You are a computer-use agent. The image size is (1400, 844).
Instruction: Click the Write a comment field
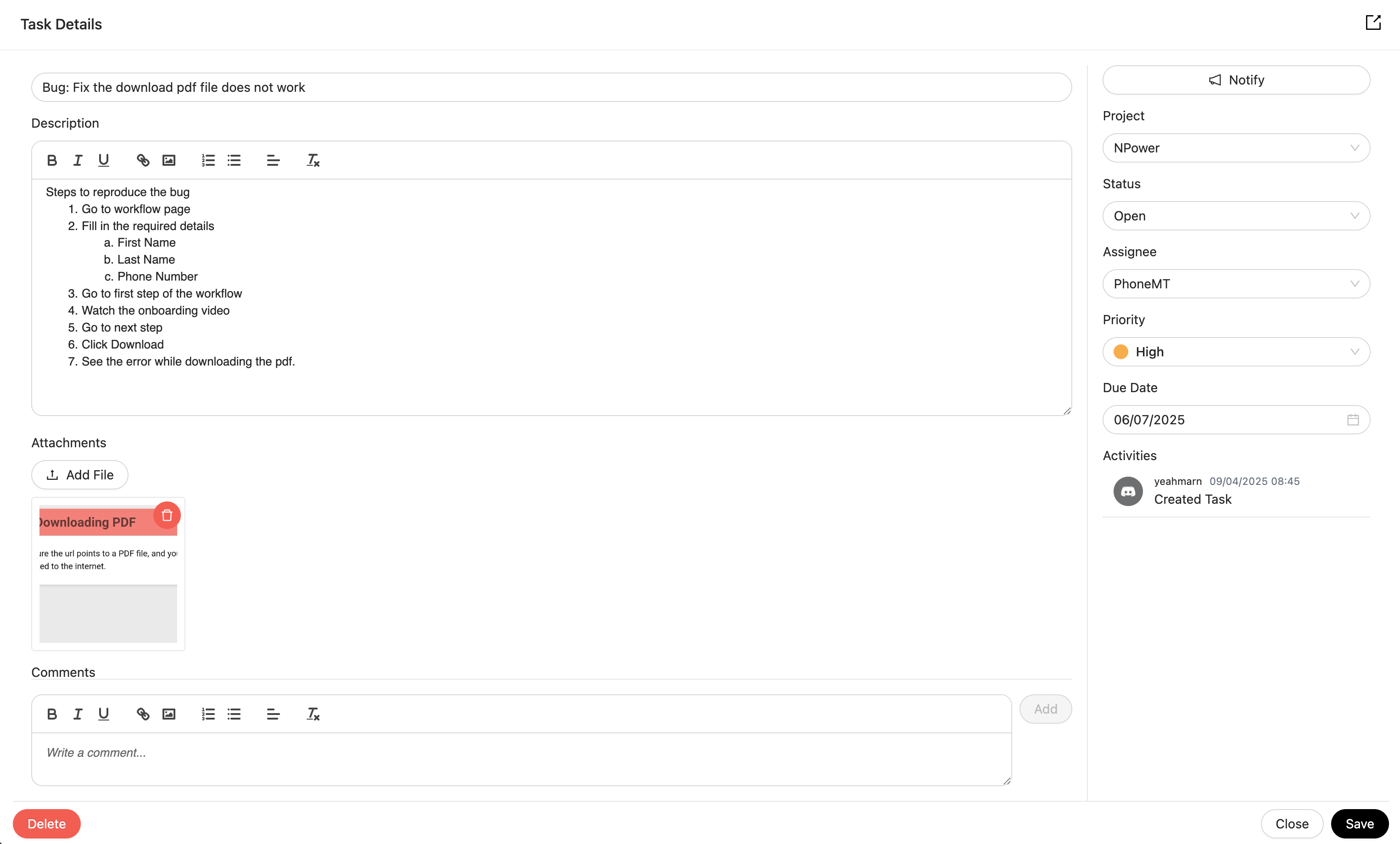(x=521, y=758)
